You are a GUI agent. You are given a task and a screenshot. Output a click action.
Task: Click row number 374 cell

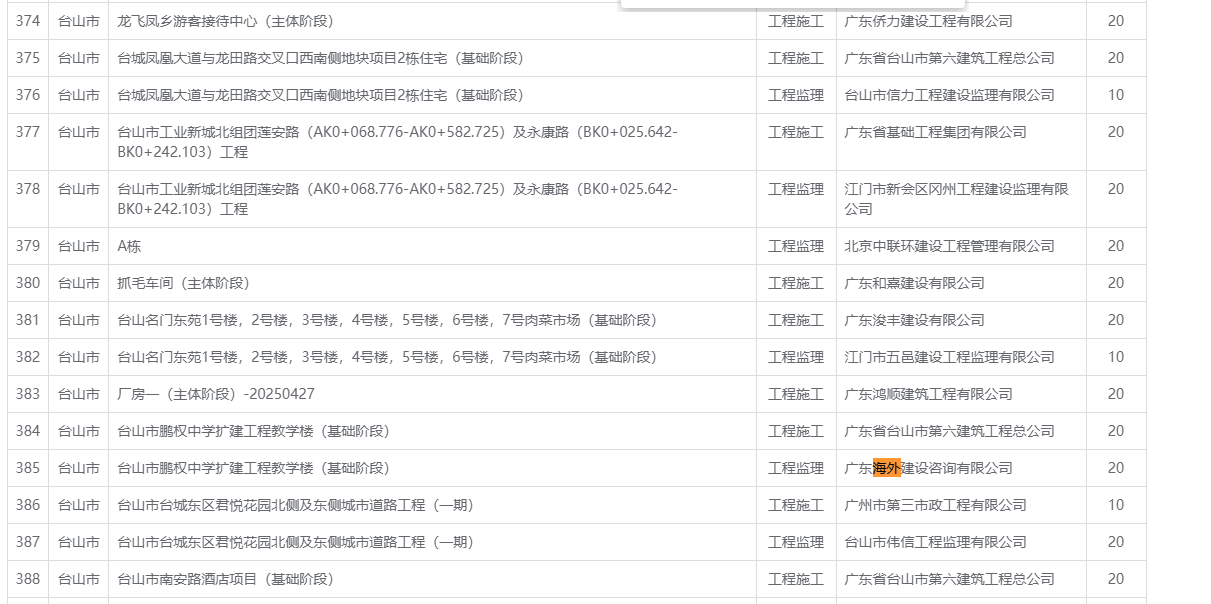tap(28, 21)
